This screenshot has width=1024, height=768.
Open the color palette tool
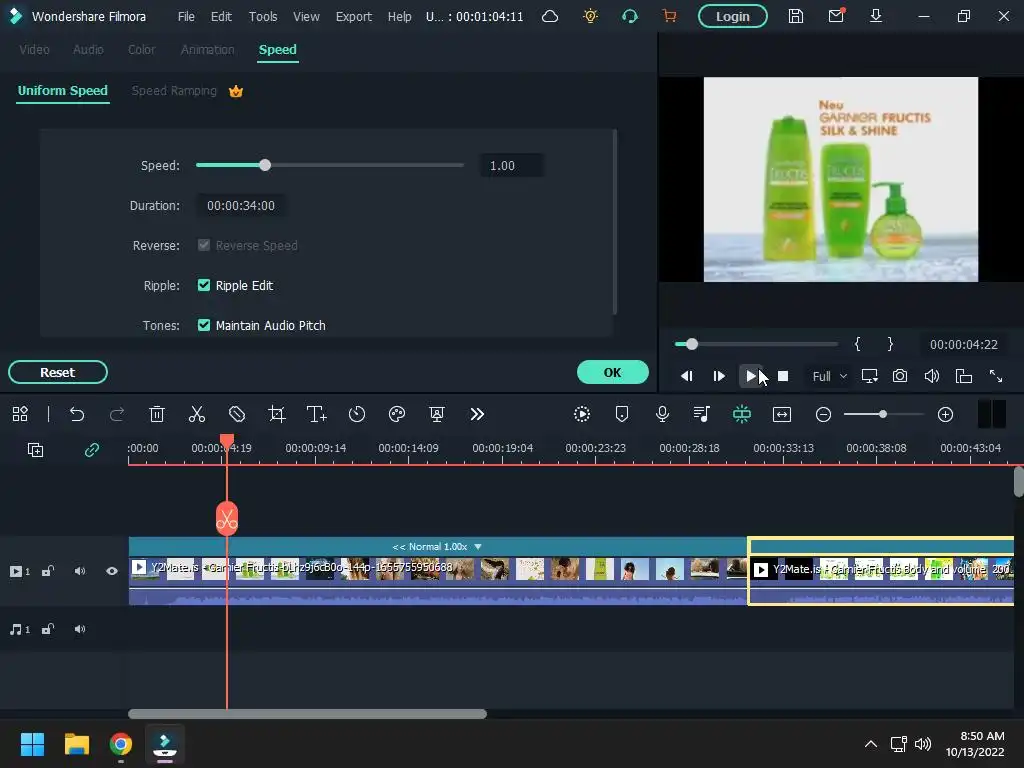tap(397, 414)
